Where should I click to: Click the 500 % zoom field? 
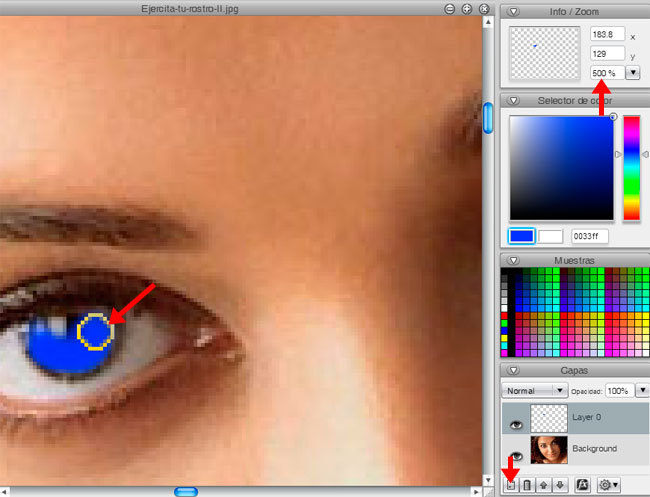[607, 73]
